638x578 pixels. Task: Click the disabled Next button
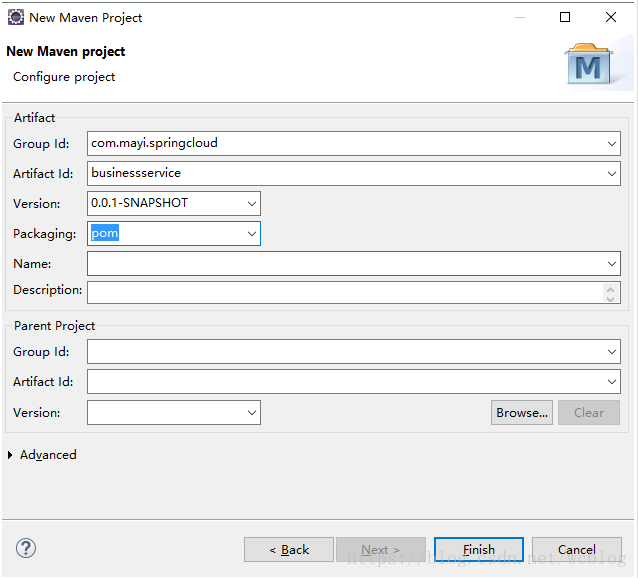[380, 550]
